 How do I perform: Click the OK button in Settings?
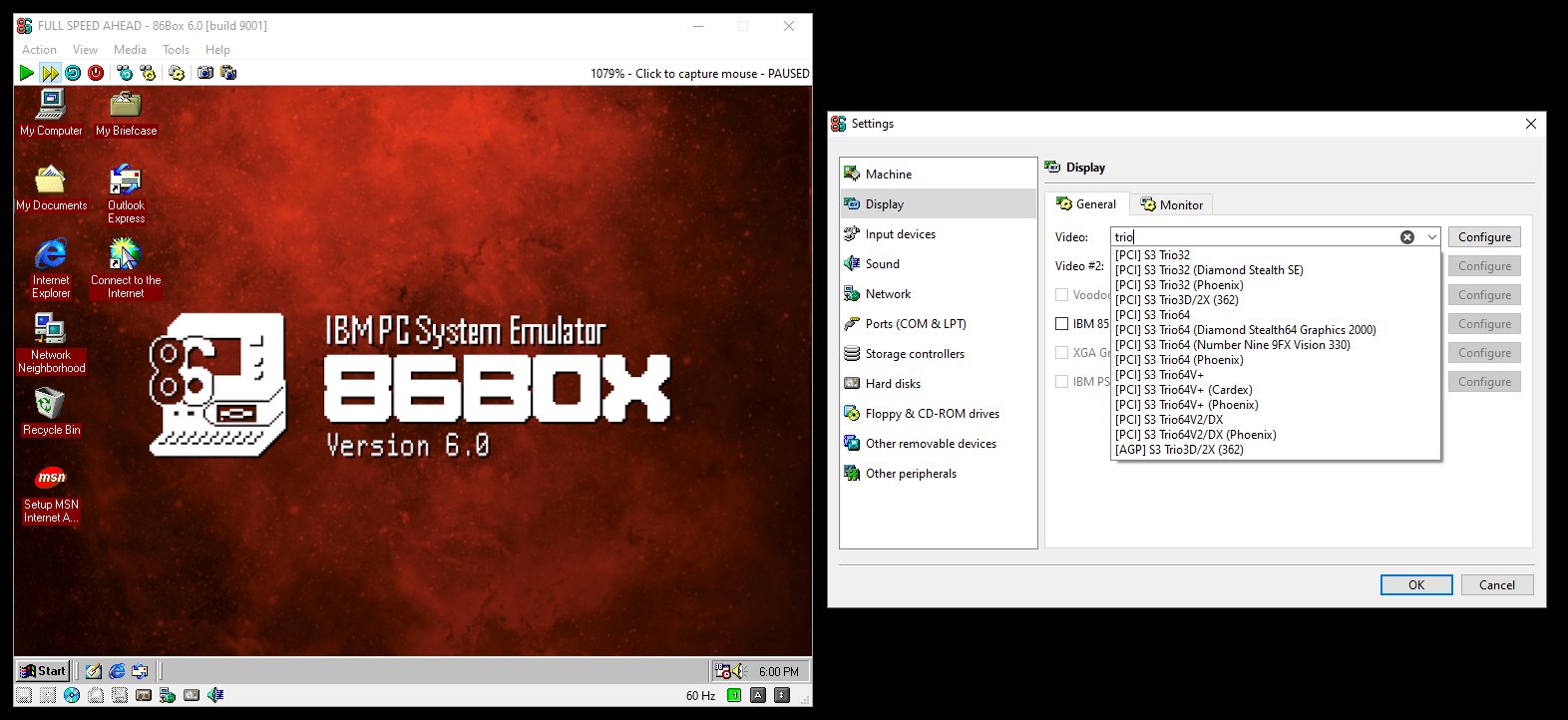(1416, 585)
